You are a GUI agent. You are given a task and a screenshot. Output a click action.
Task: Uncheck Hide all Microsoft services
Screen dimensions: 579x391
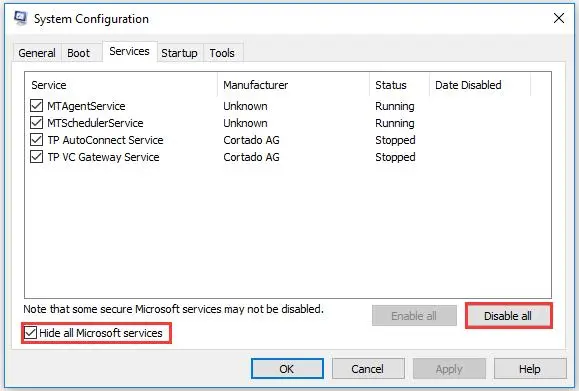(31, 333)
